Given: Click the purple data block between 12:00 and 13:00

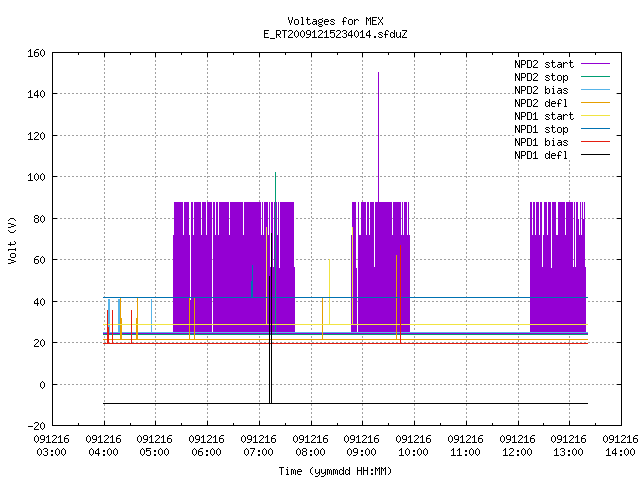Looking at the screenshot, I should click(558, 267).
